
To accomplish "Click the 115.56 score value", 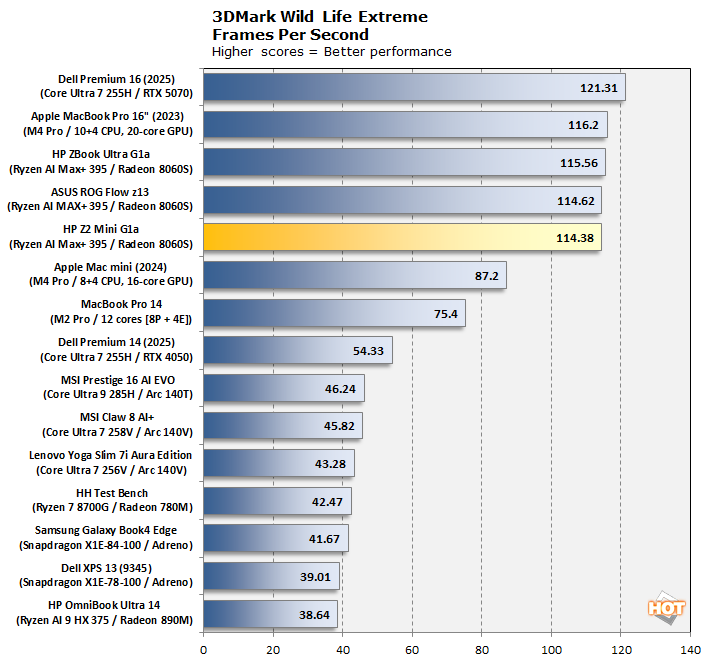I will click(579, 163).
